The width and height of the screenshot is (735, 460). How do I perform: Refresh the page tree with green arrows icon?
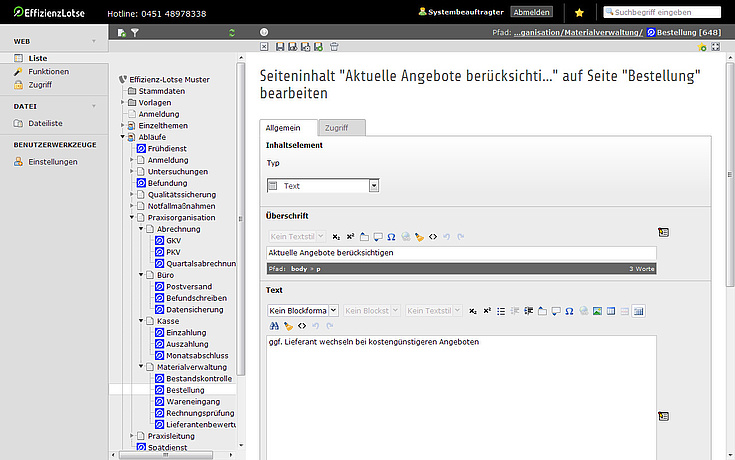[232, 32]
